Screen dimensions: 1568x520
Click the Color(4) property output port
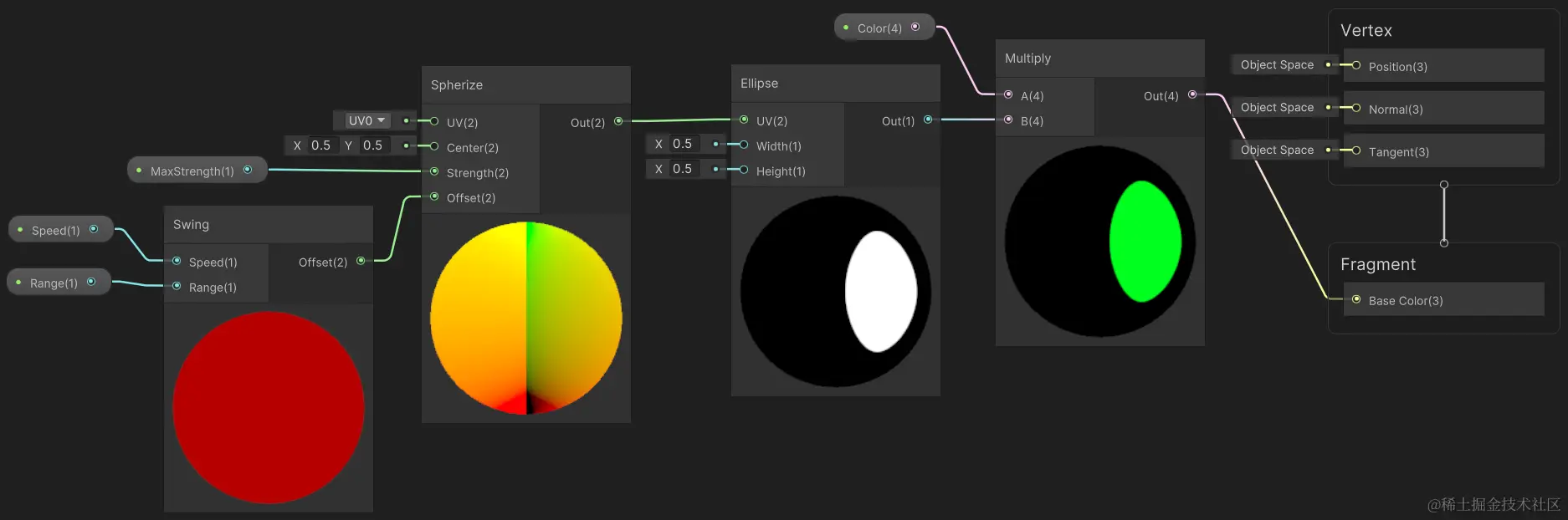915,28
